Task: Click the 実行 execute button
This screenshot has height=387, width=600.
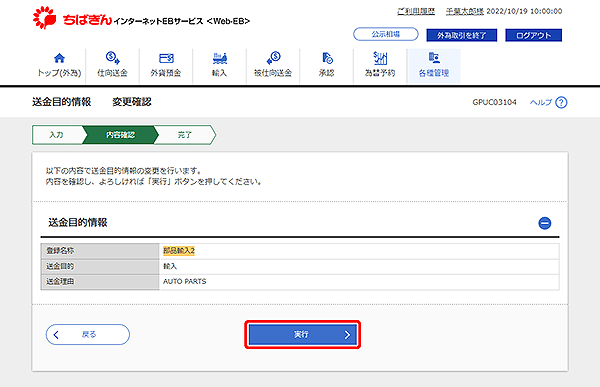Action: coord(302,335)
